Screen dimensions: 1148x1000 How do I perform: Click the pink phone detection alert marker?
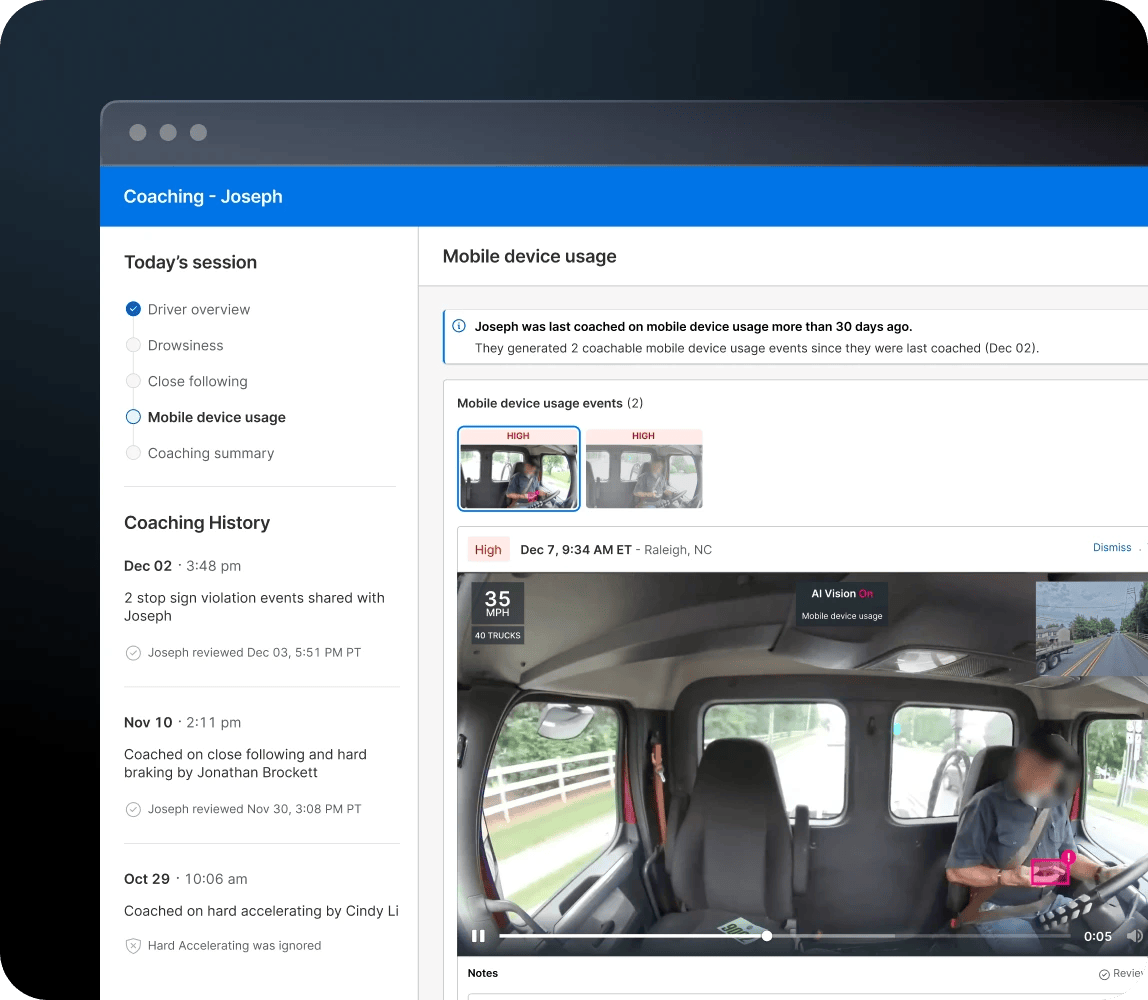point(1068,856)
